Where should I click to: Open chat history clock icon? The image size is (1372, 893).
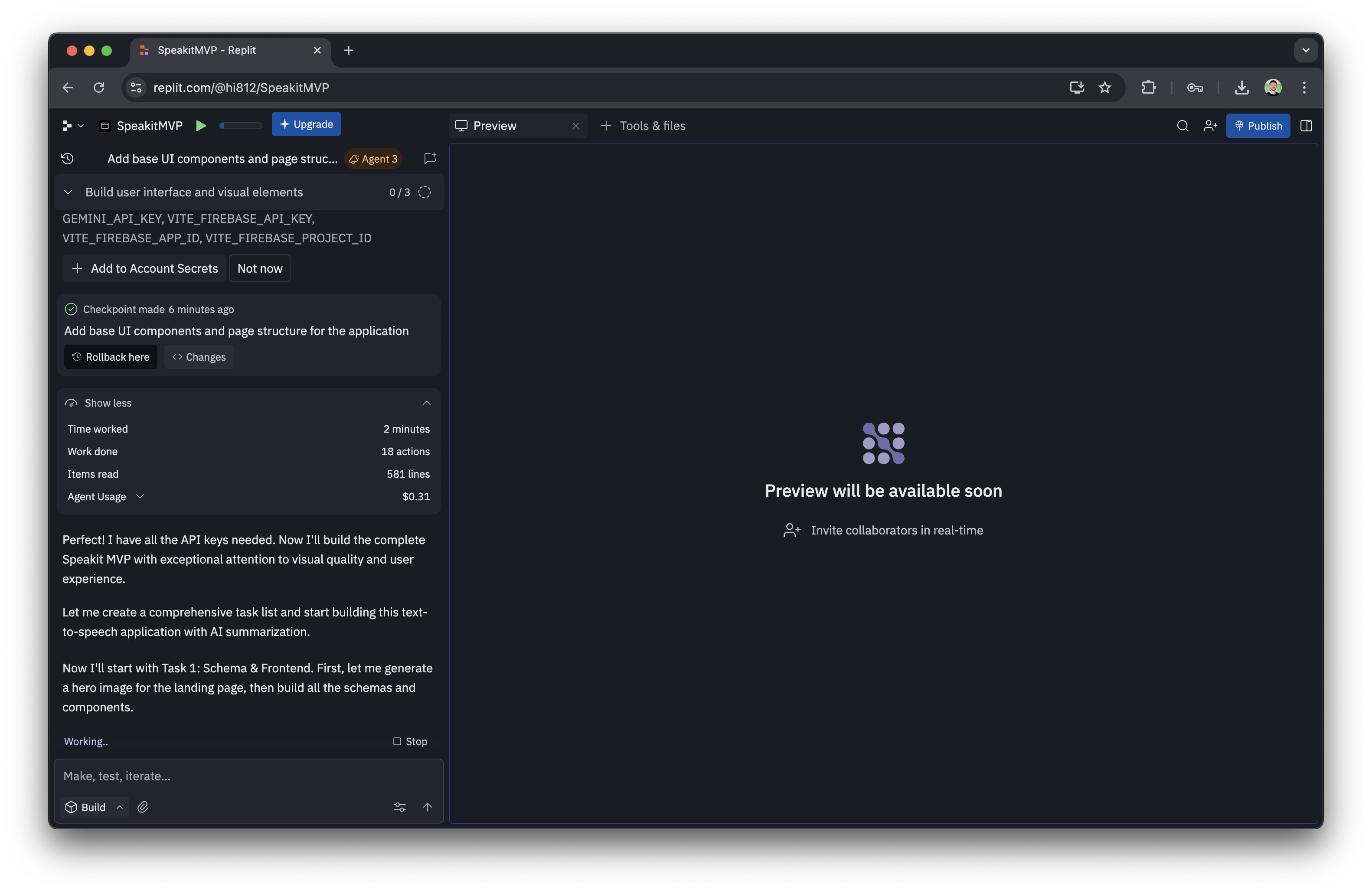[x=68, y=158]
